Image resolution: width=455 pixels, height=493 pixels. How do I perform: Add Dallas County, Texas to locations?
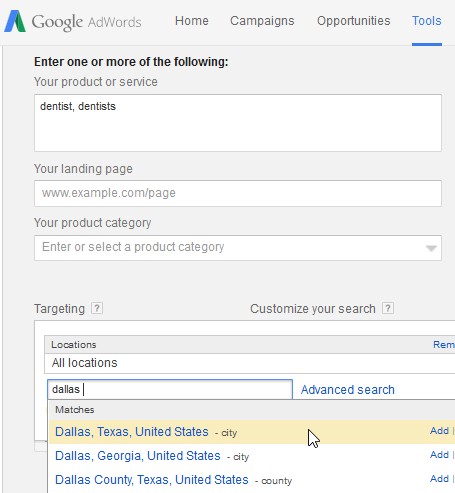click(x=439, y=479)
